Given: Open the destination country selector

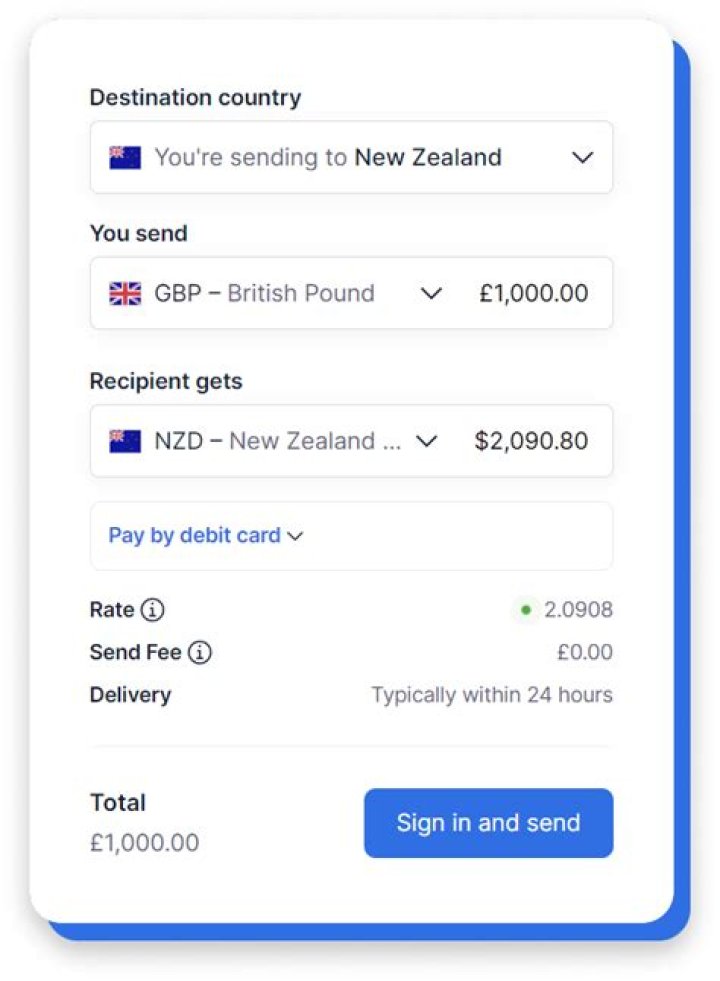Looking at the screenshot, I should 350,156.
